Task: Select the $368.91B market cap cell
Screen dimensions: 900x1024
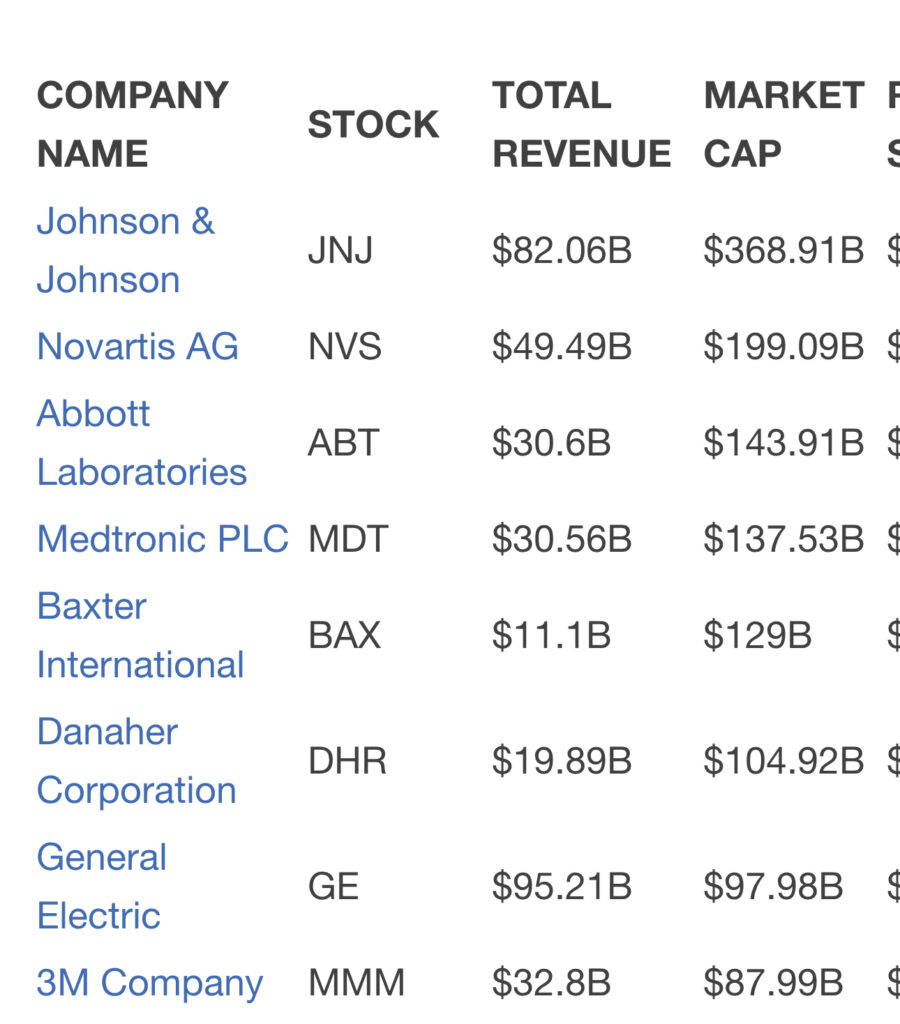Action: 784,250
